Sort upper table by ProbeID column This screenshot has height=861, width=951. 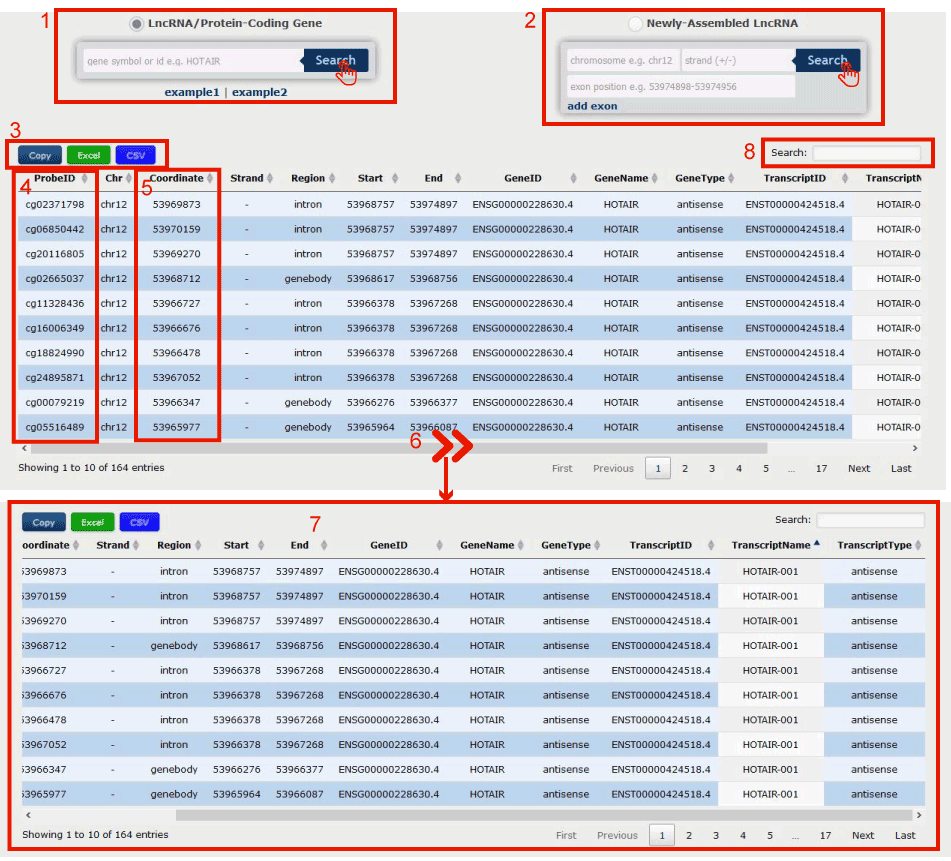pyautogui.click(x=55, y=178)
